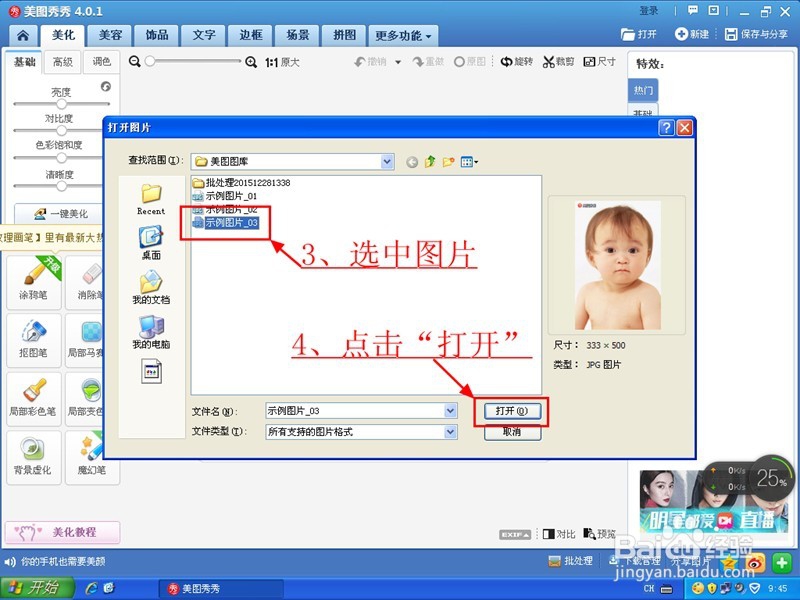Open the 文字 text menu
Screen dimensions: 800x600
point(203,34)
